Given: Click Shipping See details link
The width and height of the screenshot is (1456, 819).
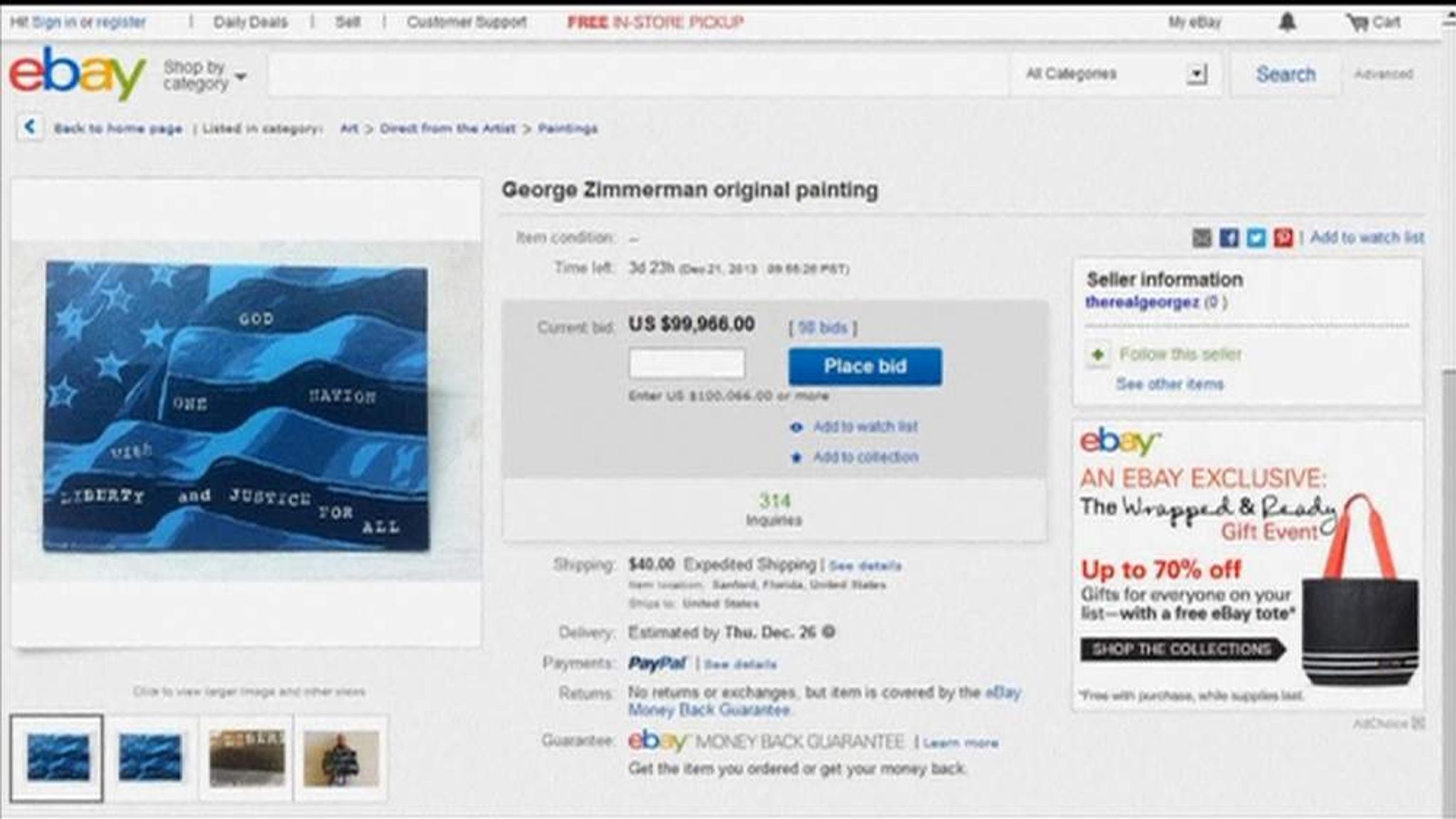Looking at the screenshot, I should pos(865,566).
